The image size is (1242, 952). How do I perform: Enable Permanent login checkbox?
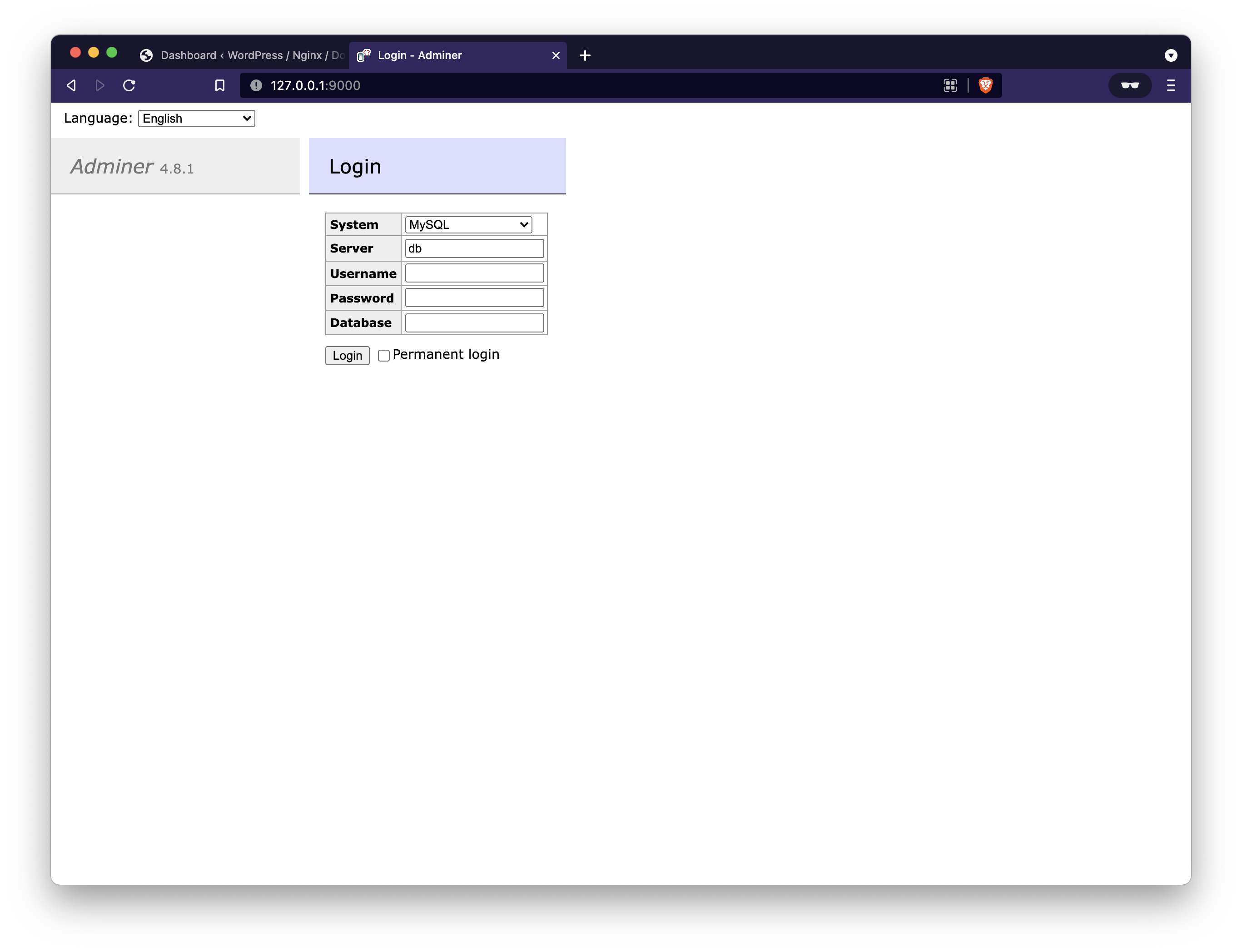click(x=383, y=356)
